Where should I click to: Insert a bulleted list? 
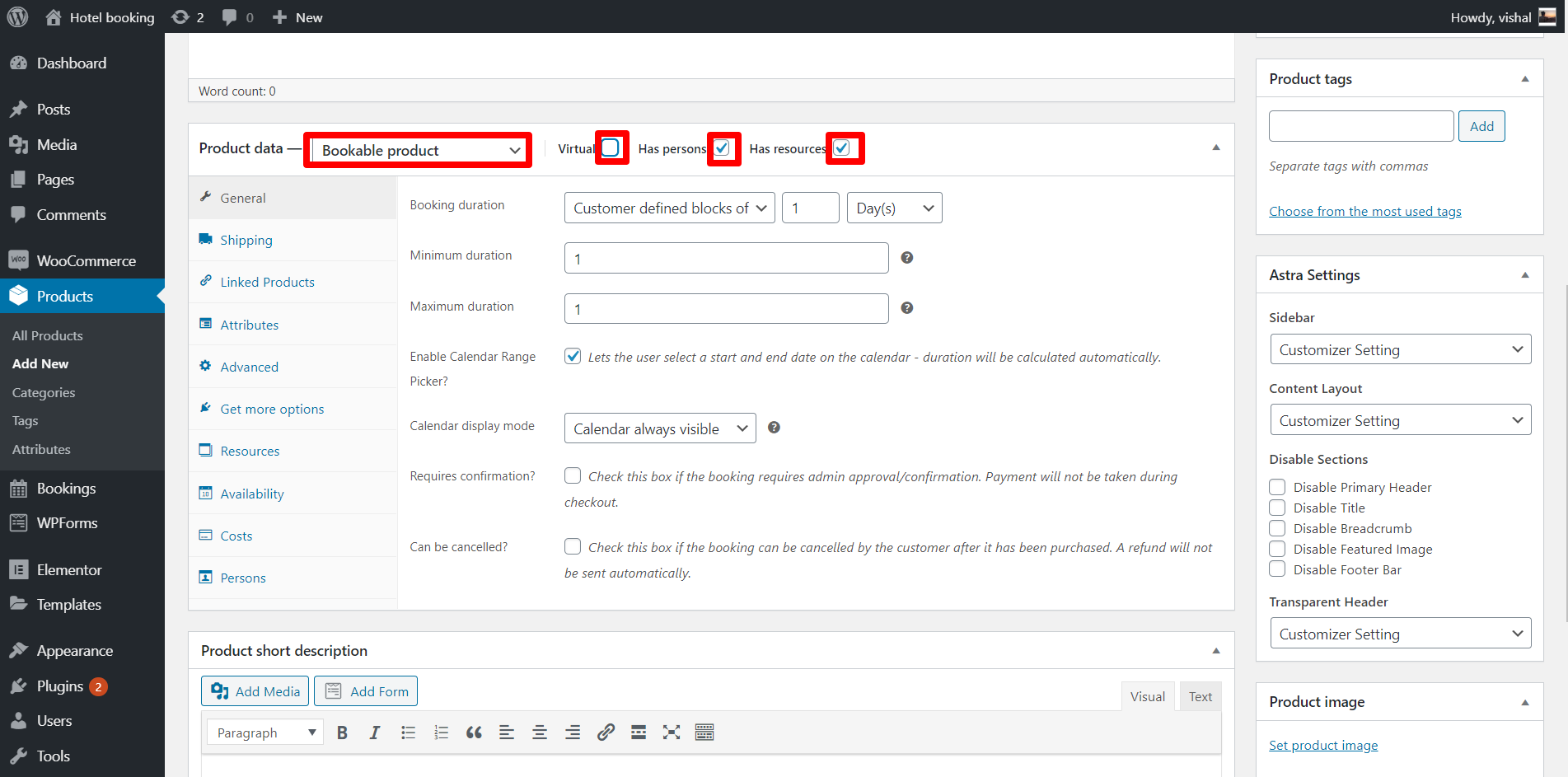pyautogui.click(x=408, y=733)
